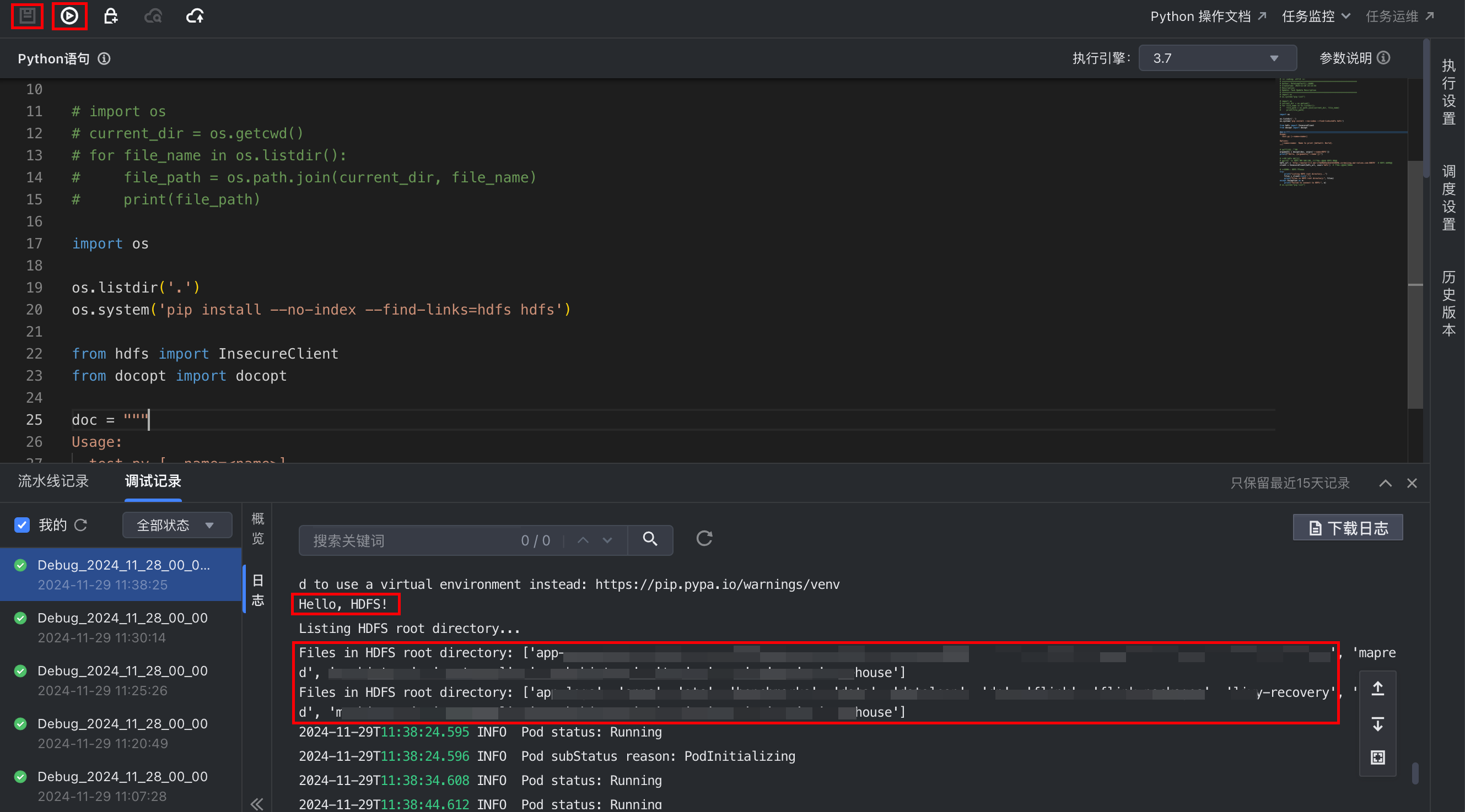Click the code editor vertical scrollbar
Image resolution: width=1465 pixels, height=812 pixels.
pos(1415,284)
